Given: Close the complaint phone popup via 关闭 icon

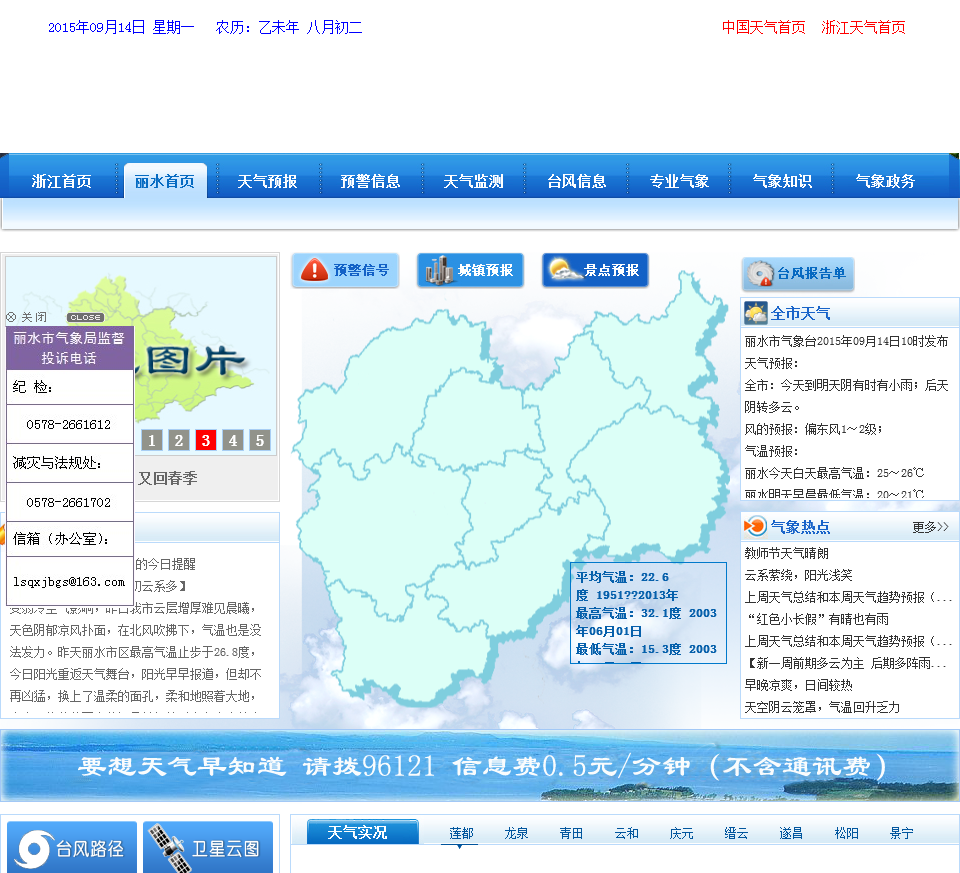Looking at the screenshot, I should pyautogui.click(x=11, y=317).
